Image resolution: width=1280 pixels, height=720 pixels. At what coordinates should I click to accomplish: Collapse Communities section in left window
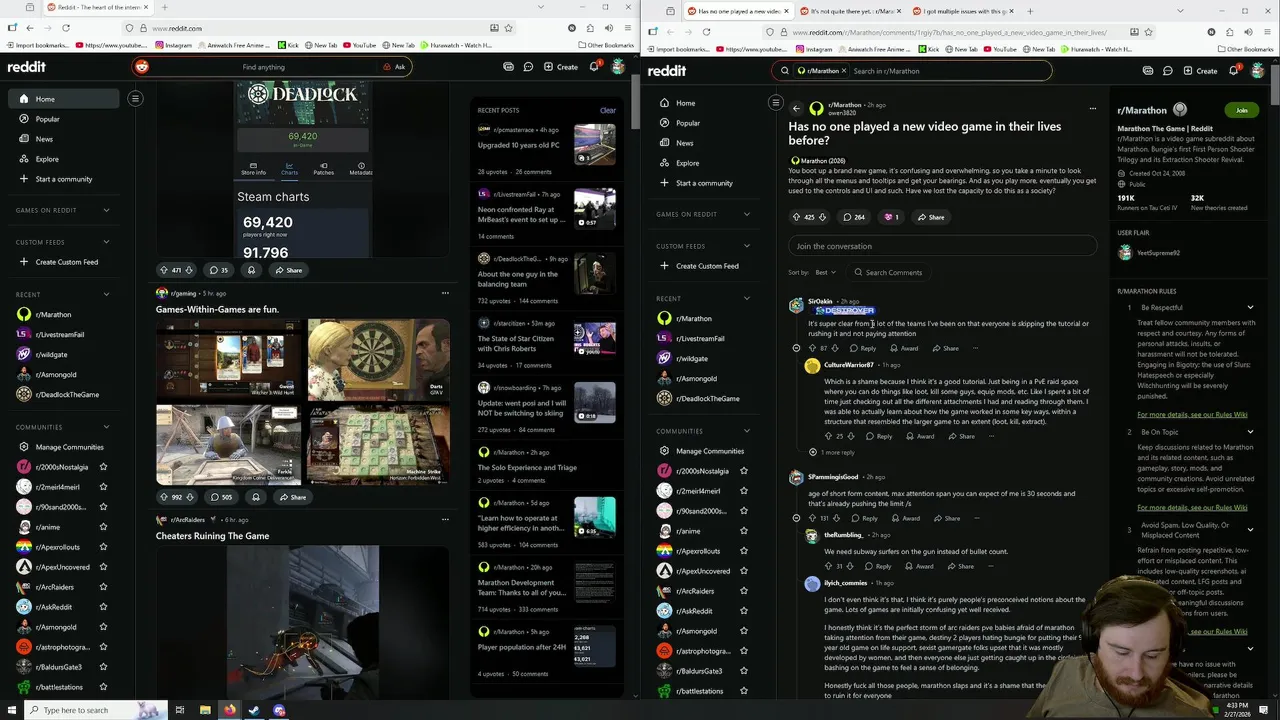[106, 427]
